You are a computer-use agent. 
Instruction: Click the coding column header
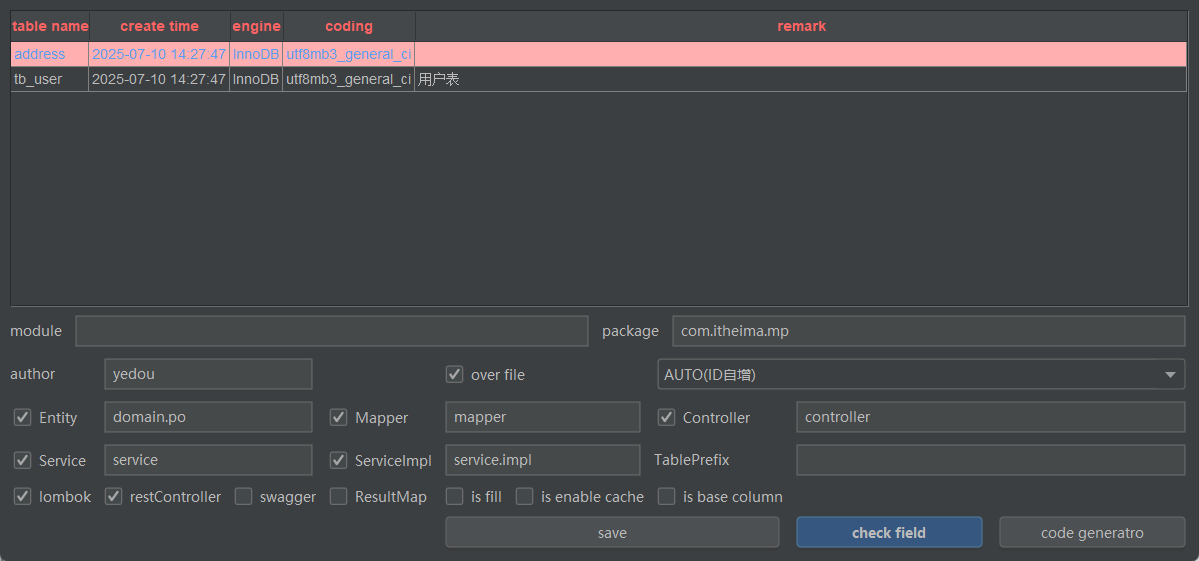click(x=349, y=27)
